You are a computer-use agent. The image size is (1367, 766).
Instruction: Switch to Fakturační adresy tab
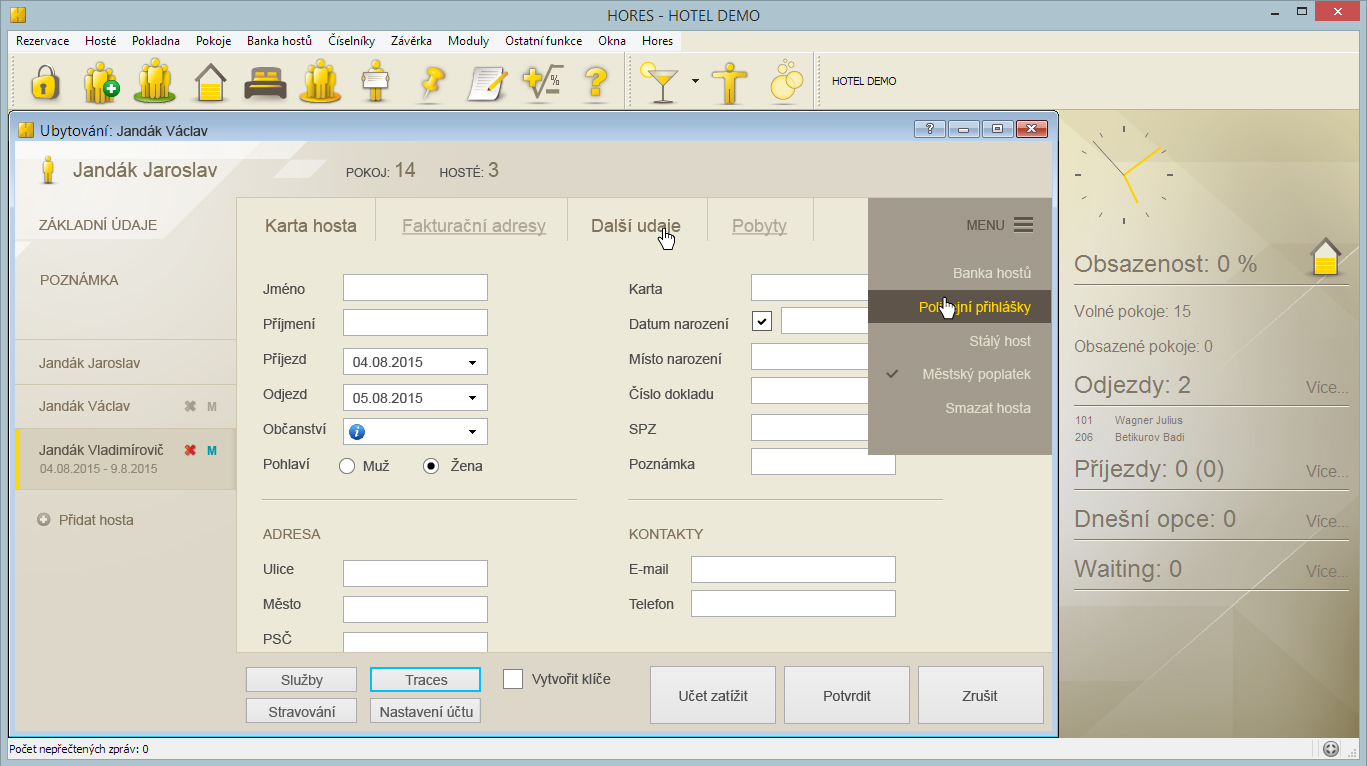coord(474,226)
